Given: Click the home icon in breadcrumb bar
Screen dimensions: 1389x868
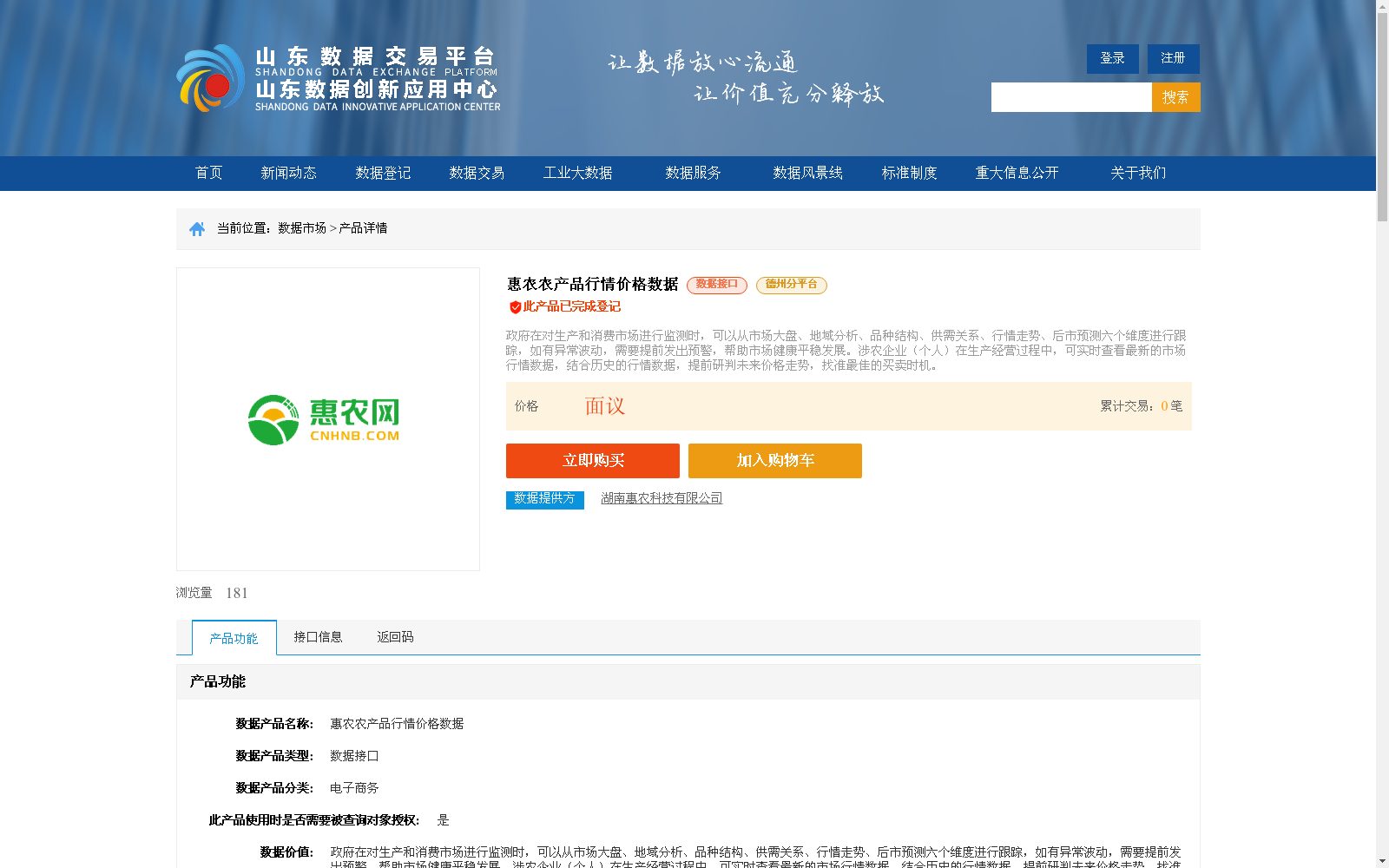Looking at the screenshot, I should [x=197, y=229].
